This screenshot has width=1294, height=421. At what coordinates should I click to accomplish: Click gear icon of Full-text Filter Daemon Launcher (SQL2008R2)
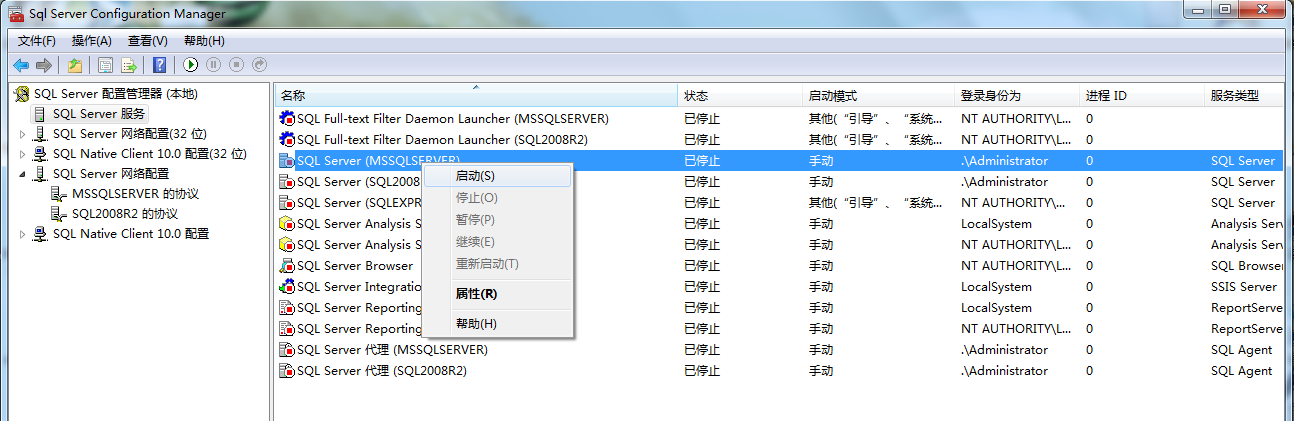point(287,140)
